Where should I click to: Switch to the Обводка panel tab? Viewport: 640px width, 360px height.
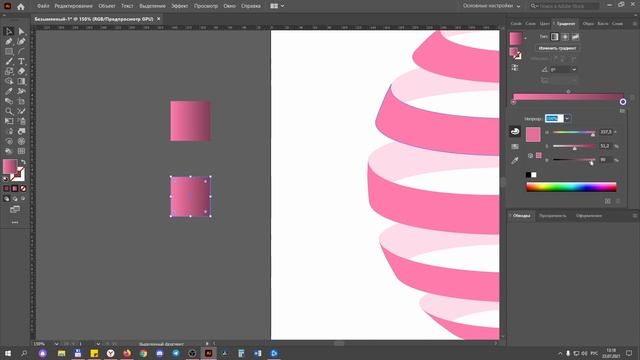[x=521, y=216]
